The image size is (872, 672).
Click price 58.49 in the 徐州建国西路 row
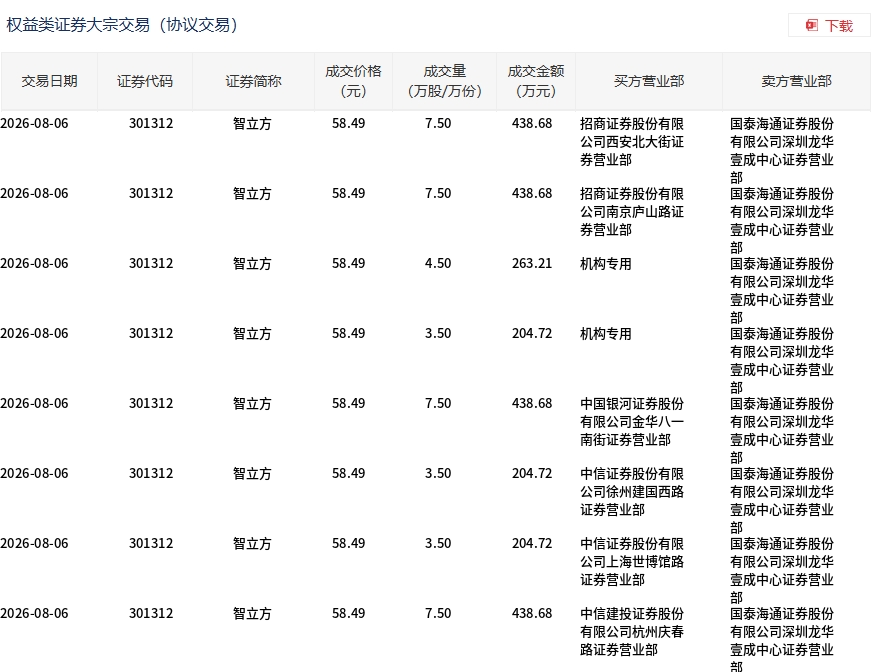(x=349, y=473)
